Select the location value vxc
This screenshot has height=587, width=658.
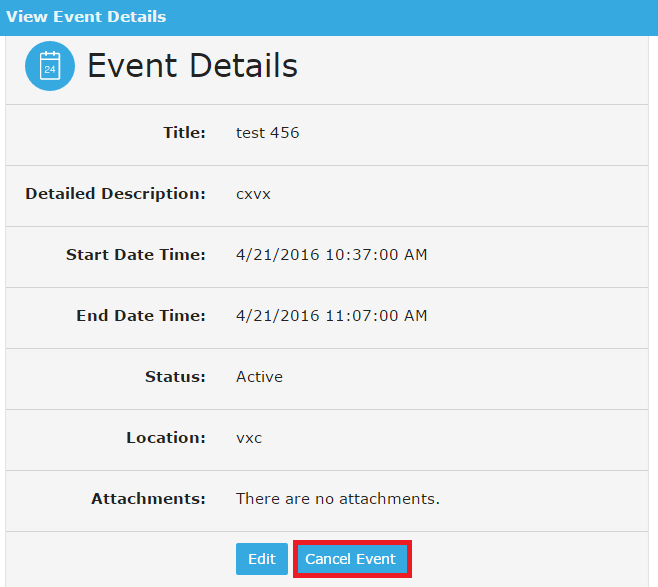click(x=249, y=438)
